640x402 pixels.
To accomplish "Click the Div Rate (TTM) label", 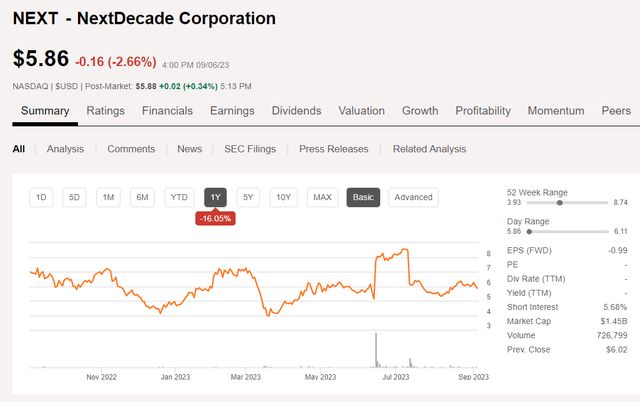I will pos(536,279).
